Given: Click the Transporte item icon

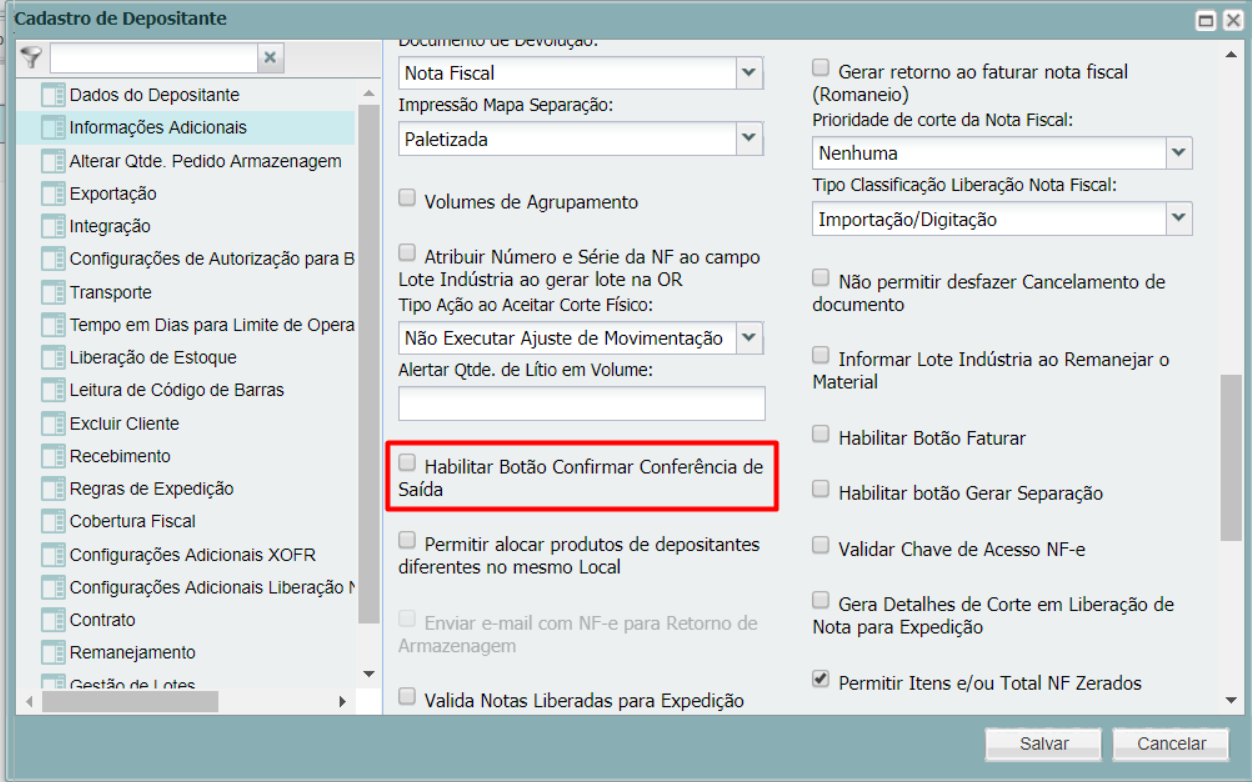Looking at the screenshot, I should pos(53,293).
